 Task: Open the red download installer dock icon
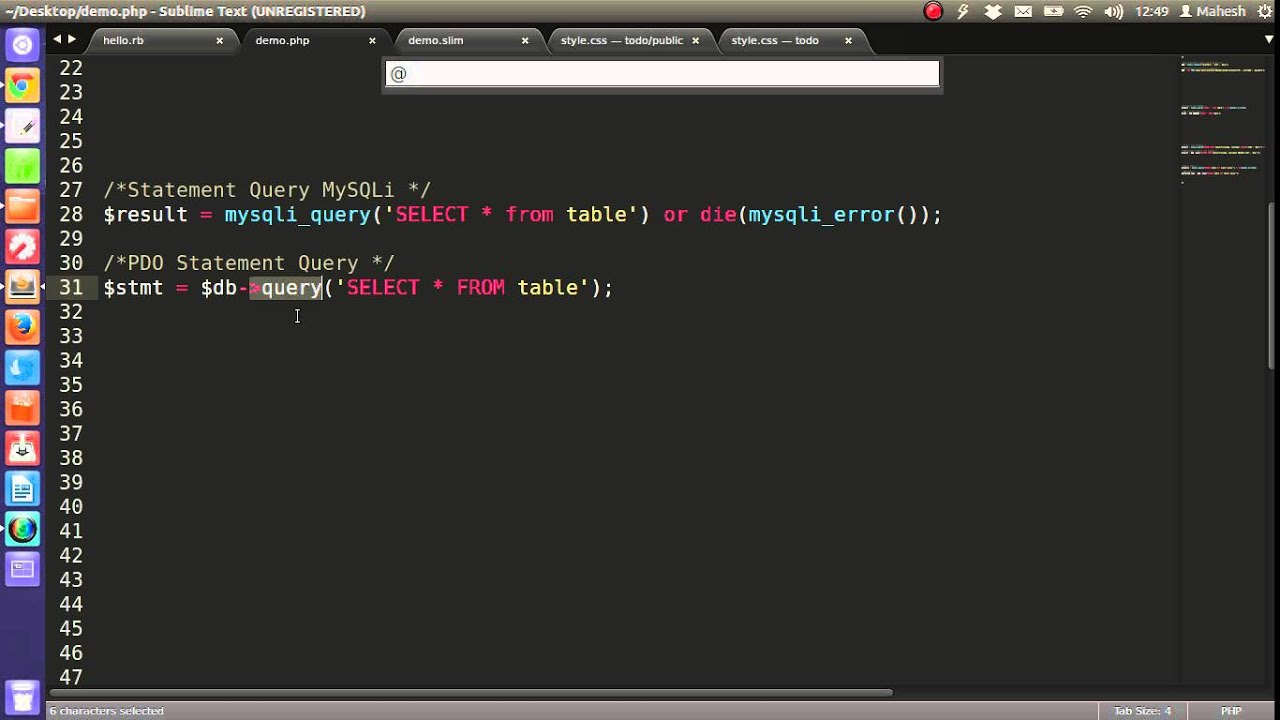click(22, 448)
